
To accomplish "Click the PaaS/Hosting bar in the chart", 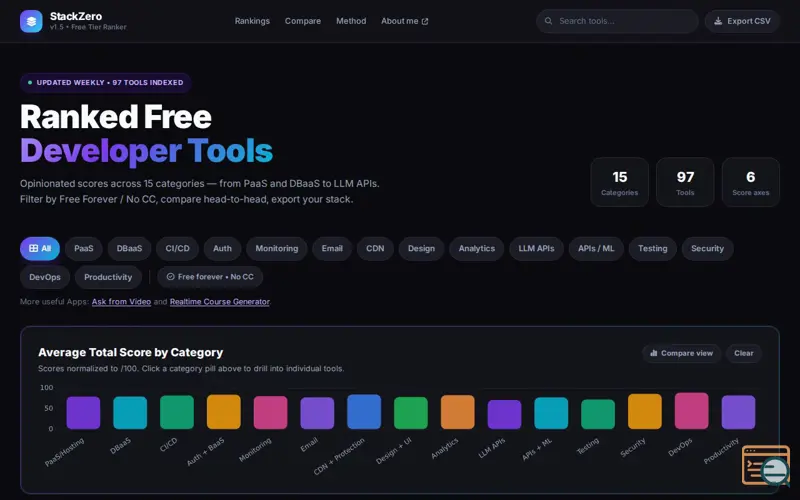I will [83, 413].
